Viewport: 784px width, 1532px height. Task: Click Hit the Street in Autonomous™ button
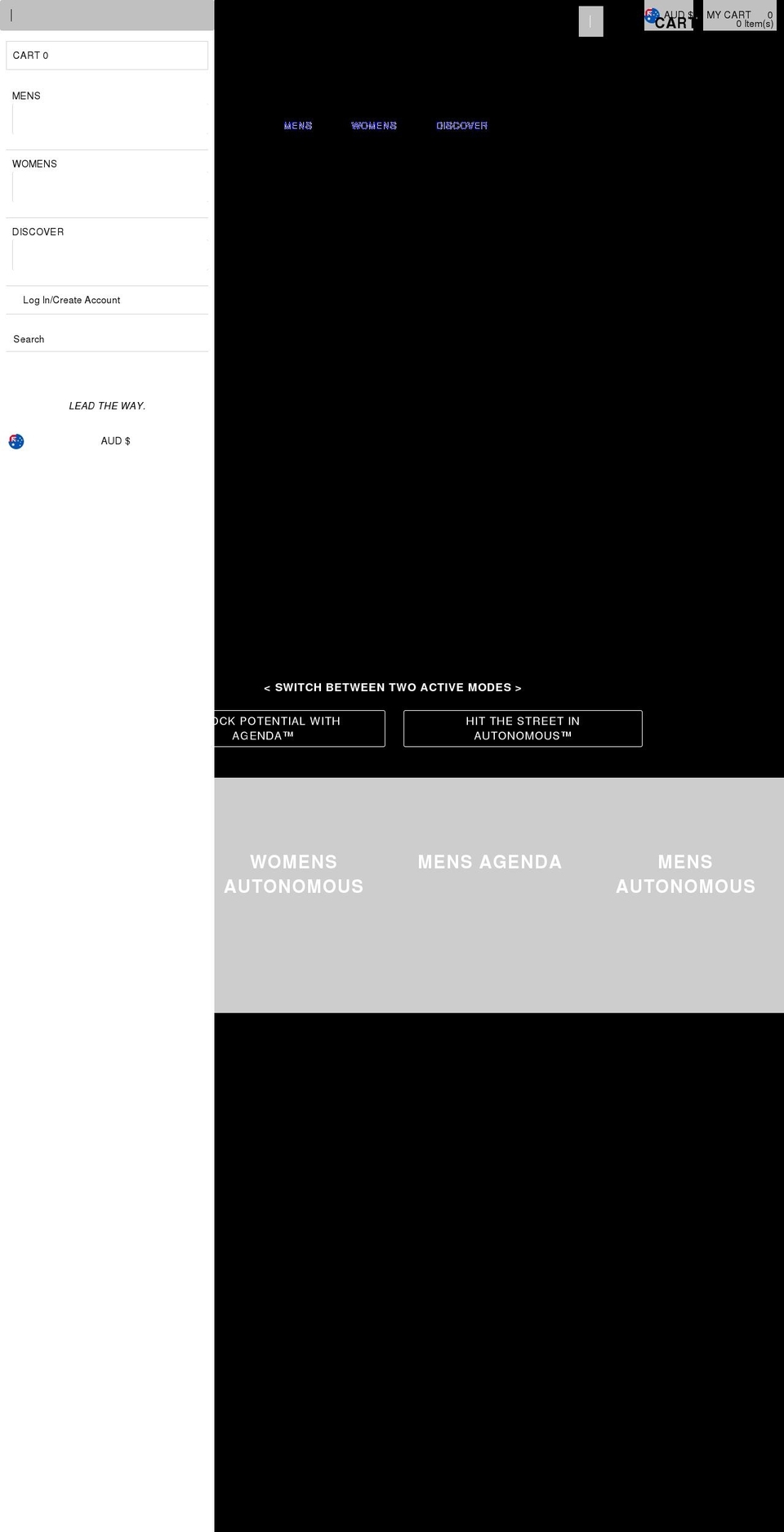[523, 728]
